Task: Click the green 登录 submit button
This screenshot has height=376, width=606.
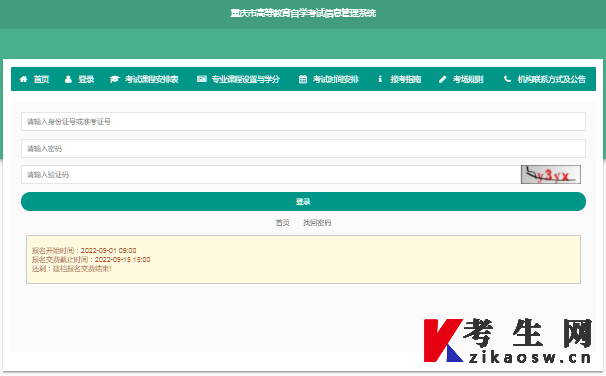Action: (x=303, y=202)
